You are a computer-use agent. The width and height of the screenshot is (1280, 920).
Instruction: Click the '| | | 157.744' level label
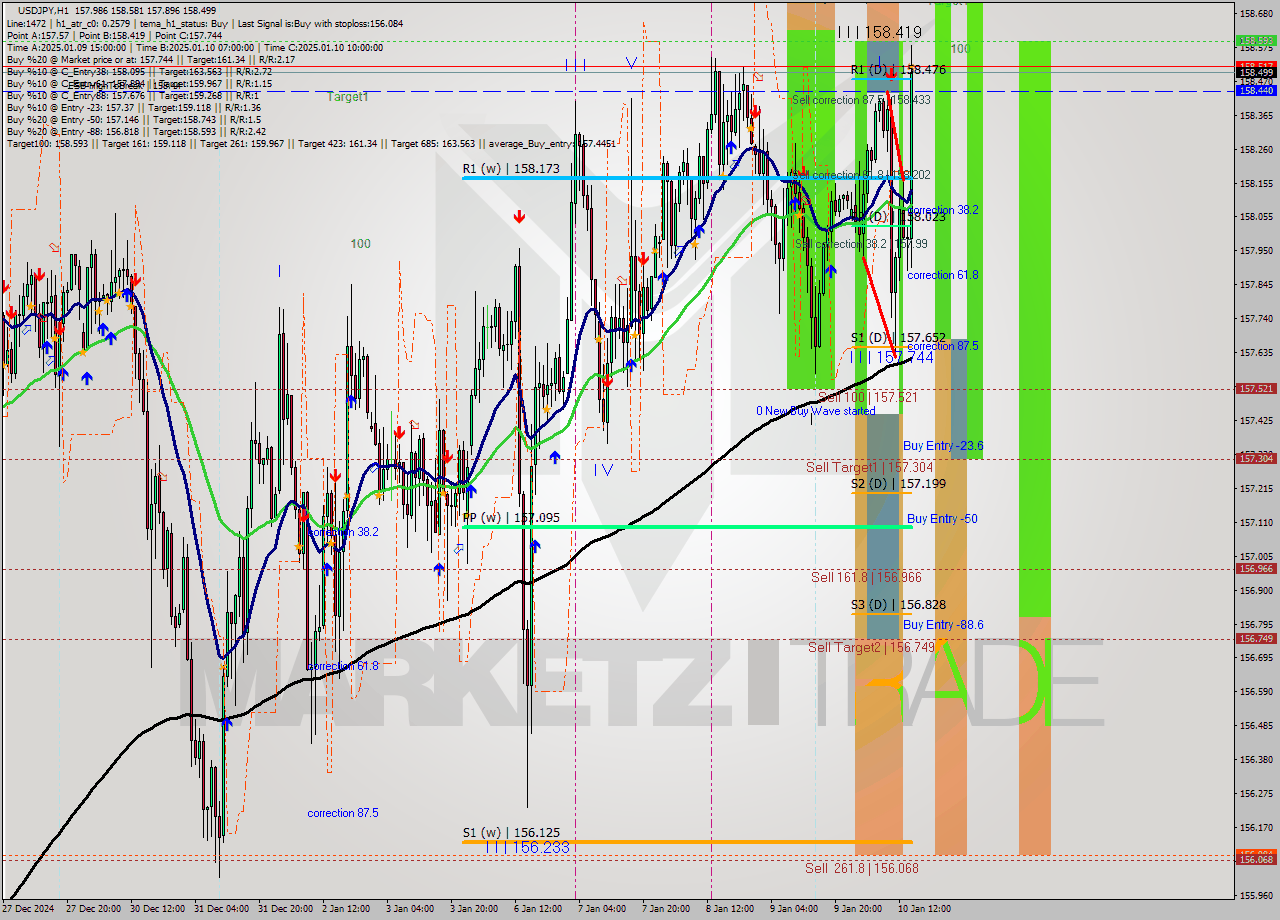click(891, 357)
